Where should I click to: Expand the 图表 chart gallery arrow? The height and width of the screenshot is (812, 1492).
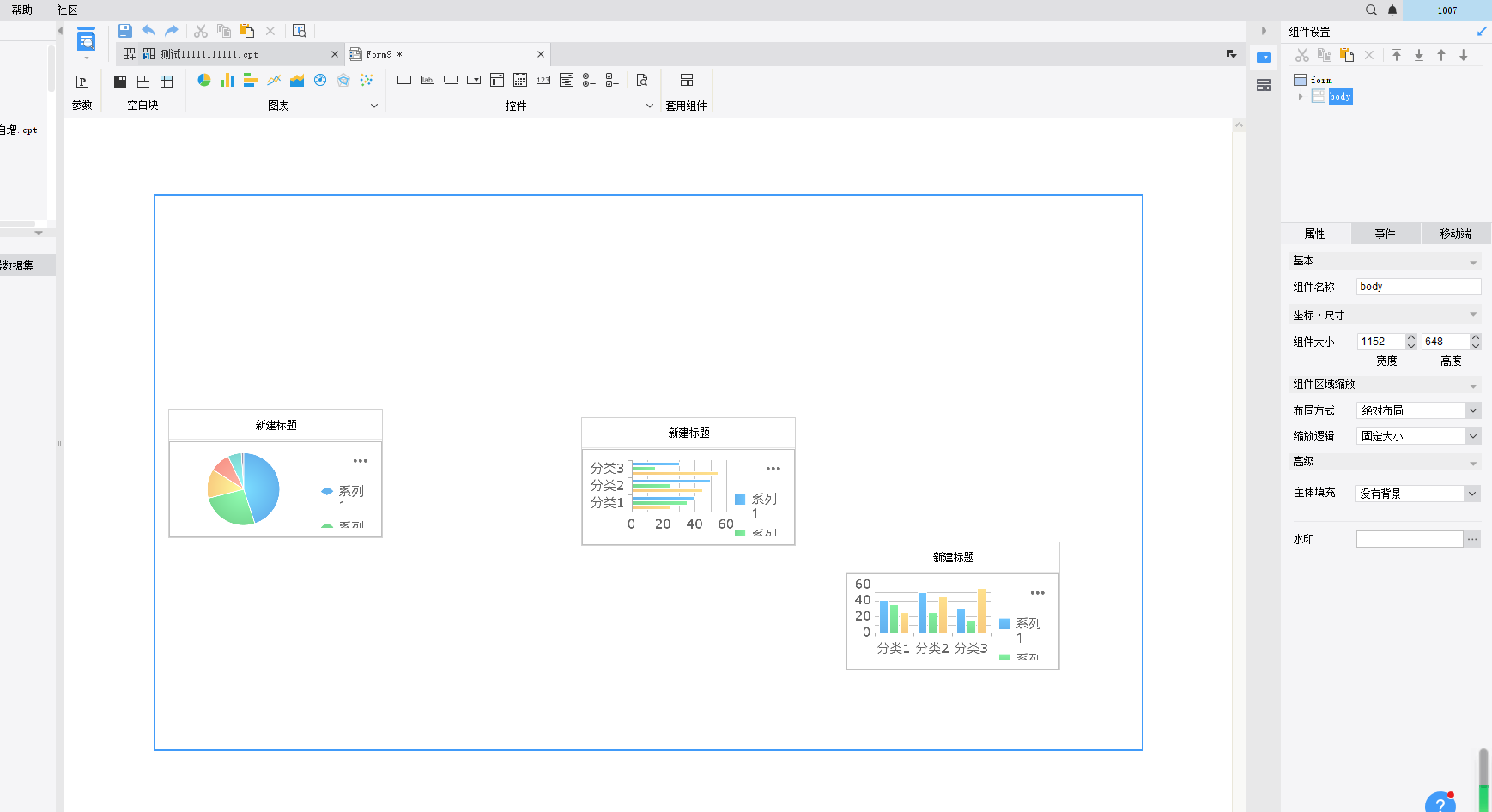[374, 106]
